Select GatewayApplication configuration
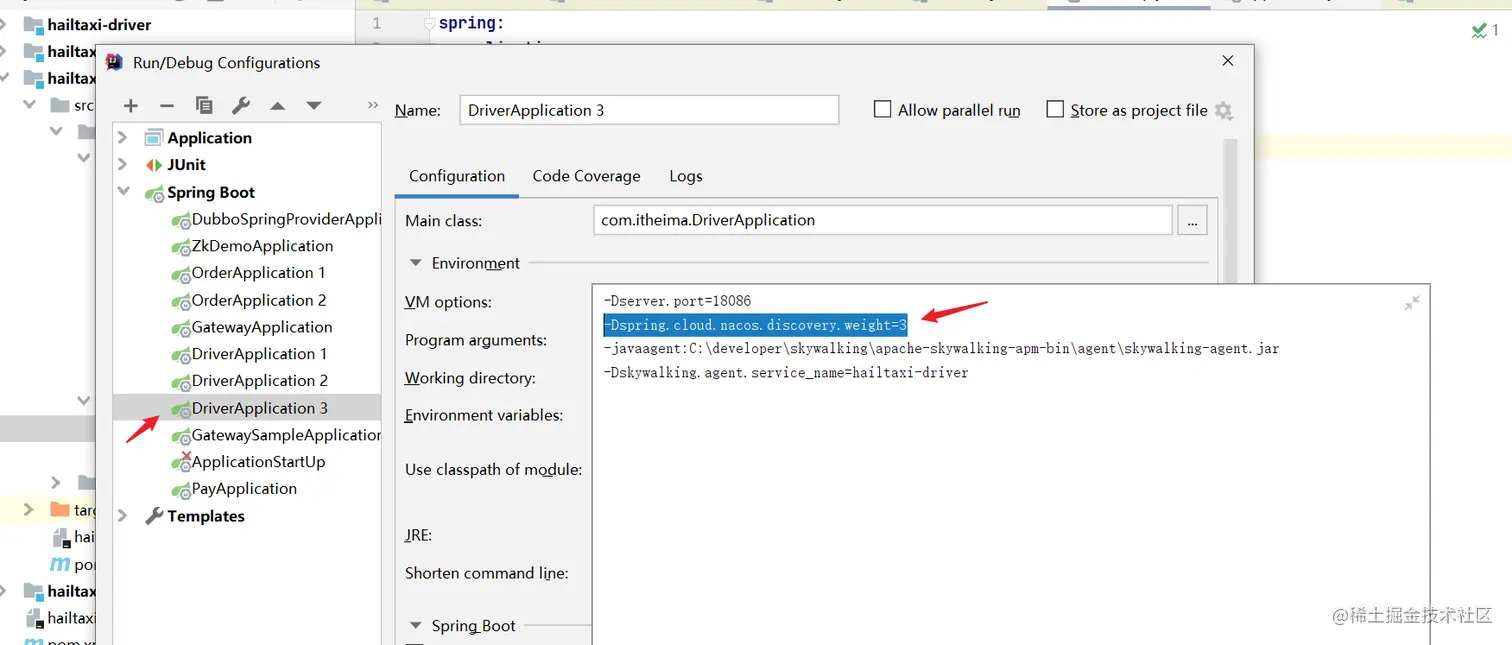The width and height of the screenshot is (1512, 645). coord(251,327)
